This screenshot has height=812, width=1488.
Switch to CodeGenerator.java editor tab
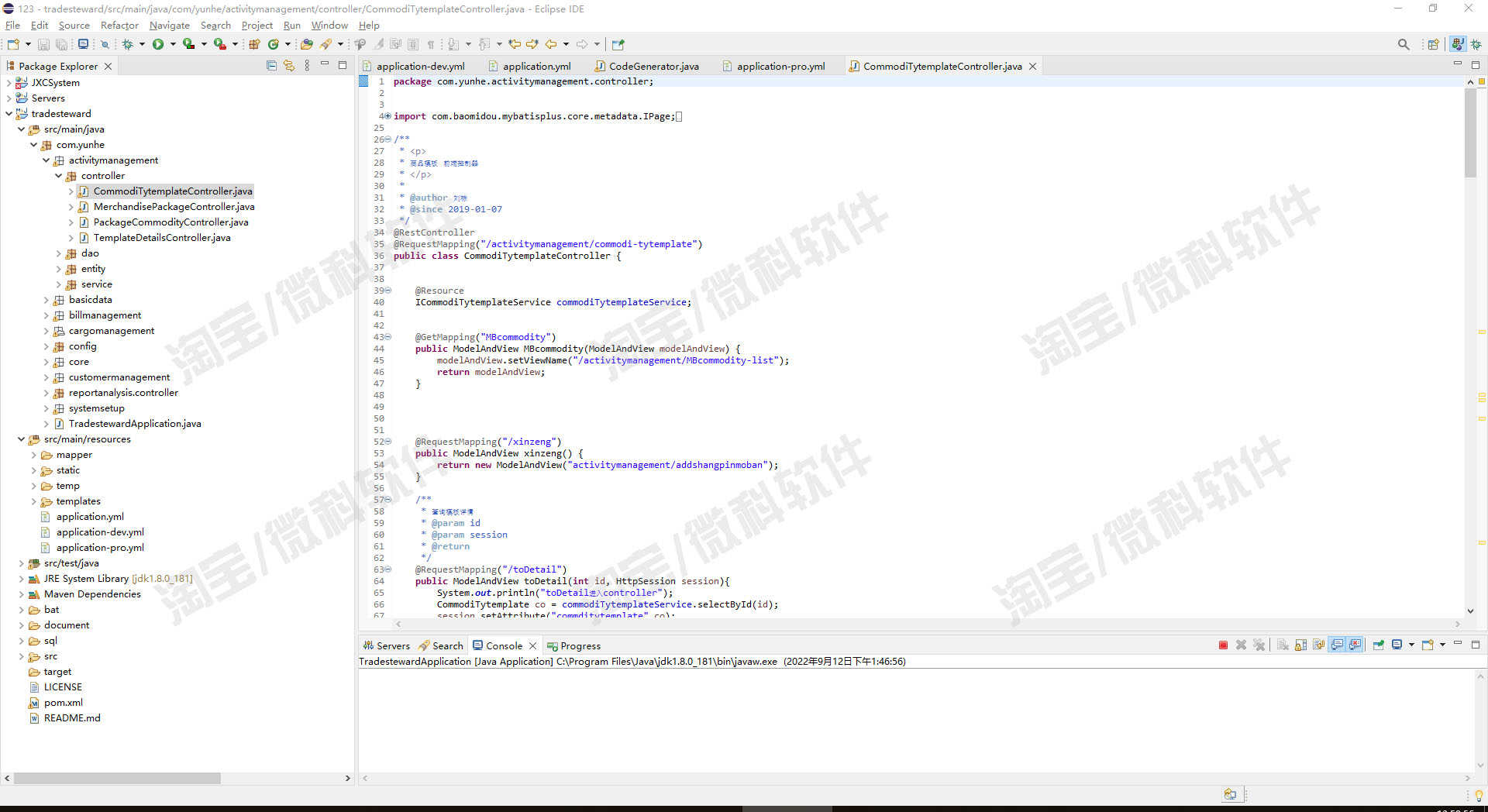[647, 66]
